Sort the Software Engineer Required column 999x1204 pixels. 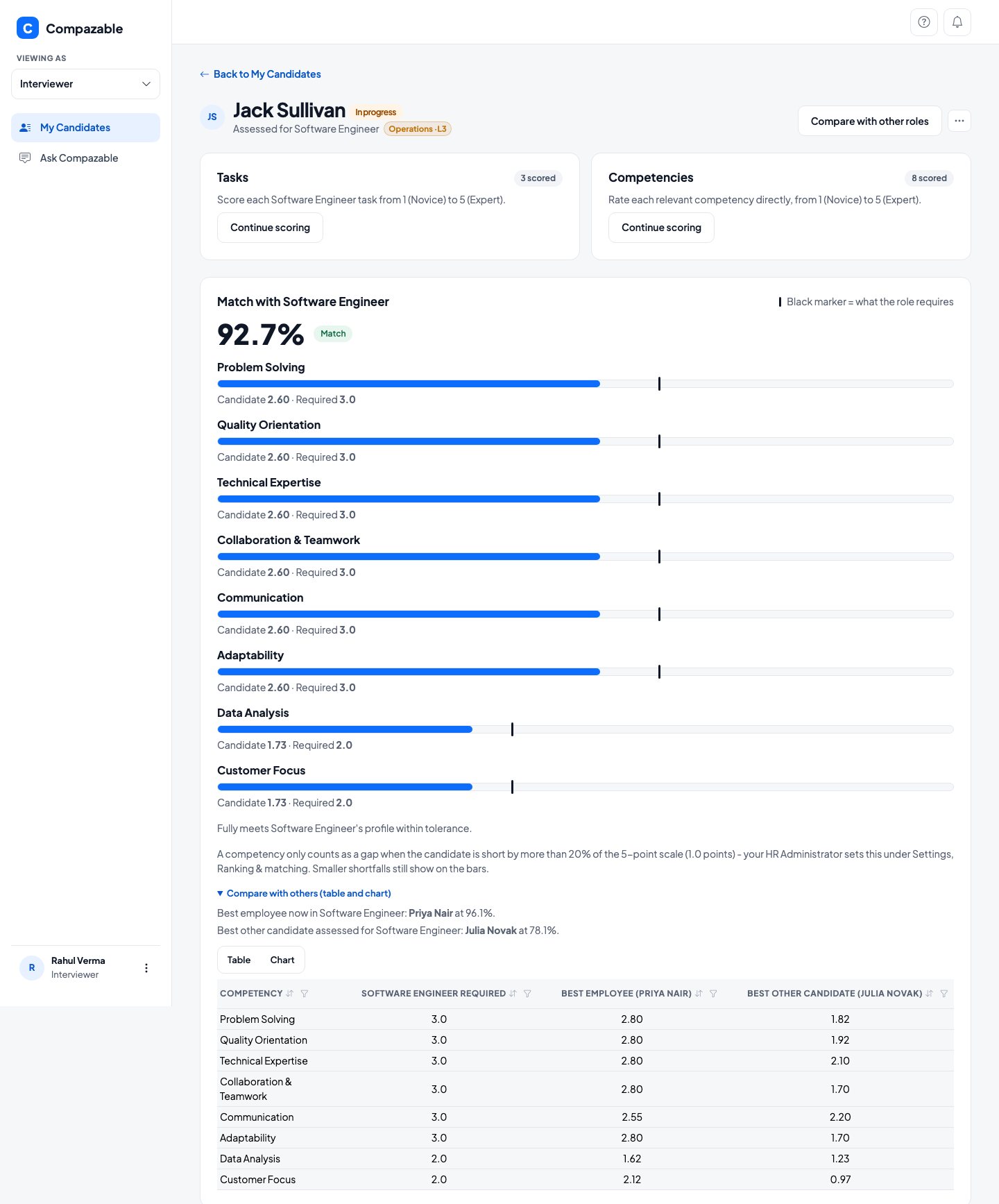pos(513,994)
